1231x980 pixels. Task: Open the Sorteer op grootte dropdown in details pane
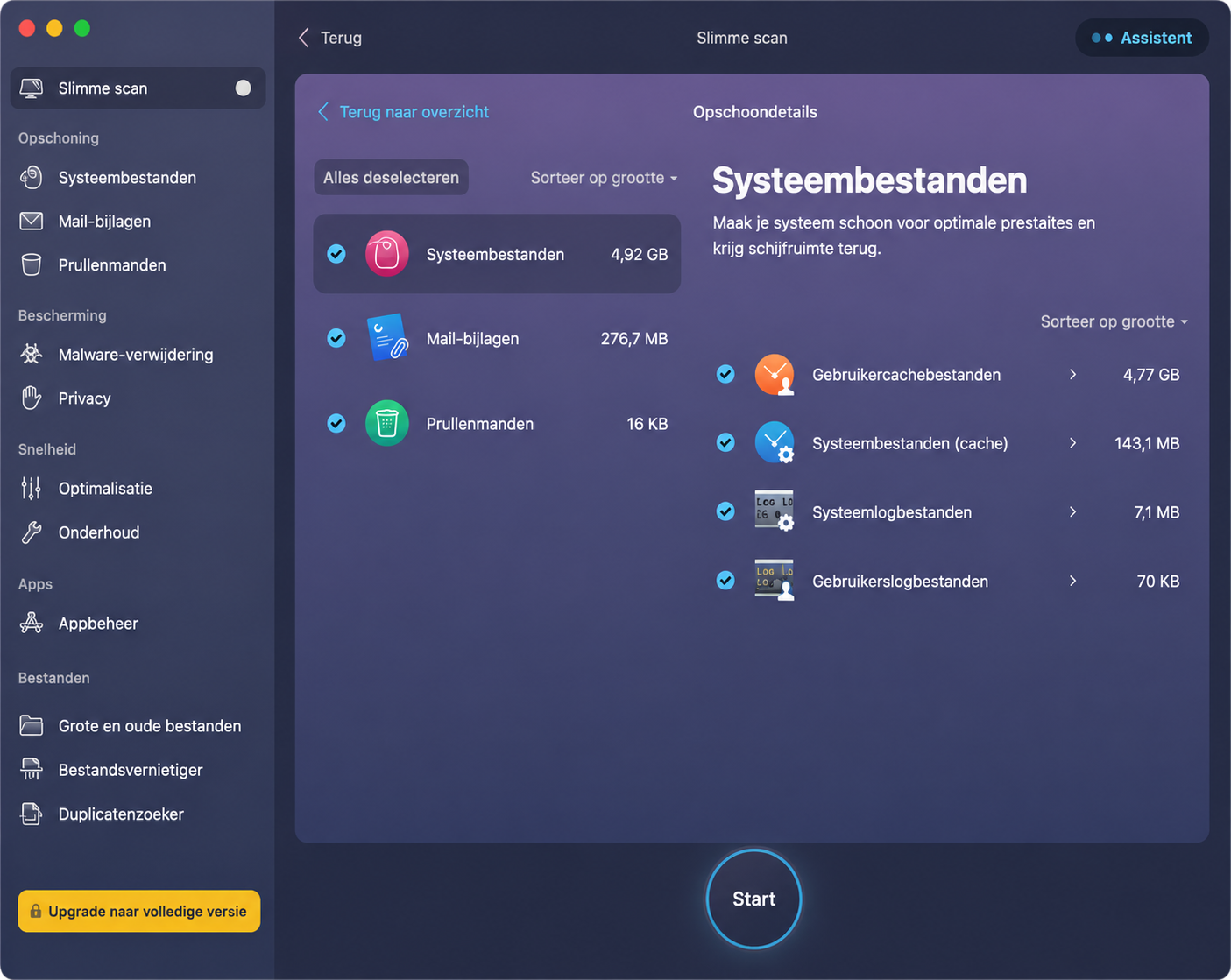1114,321
